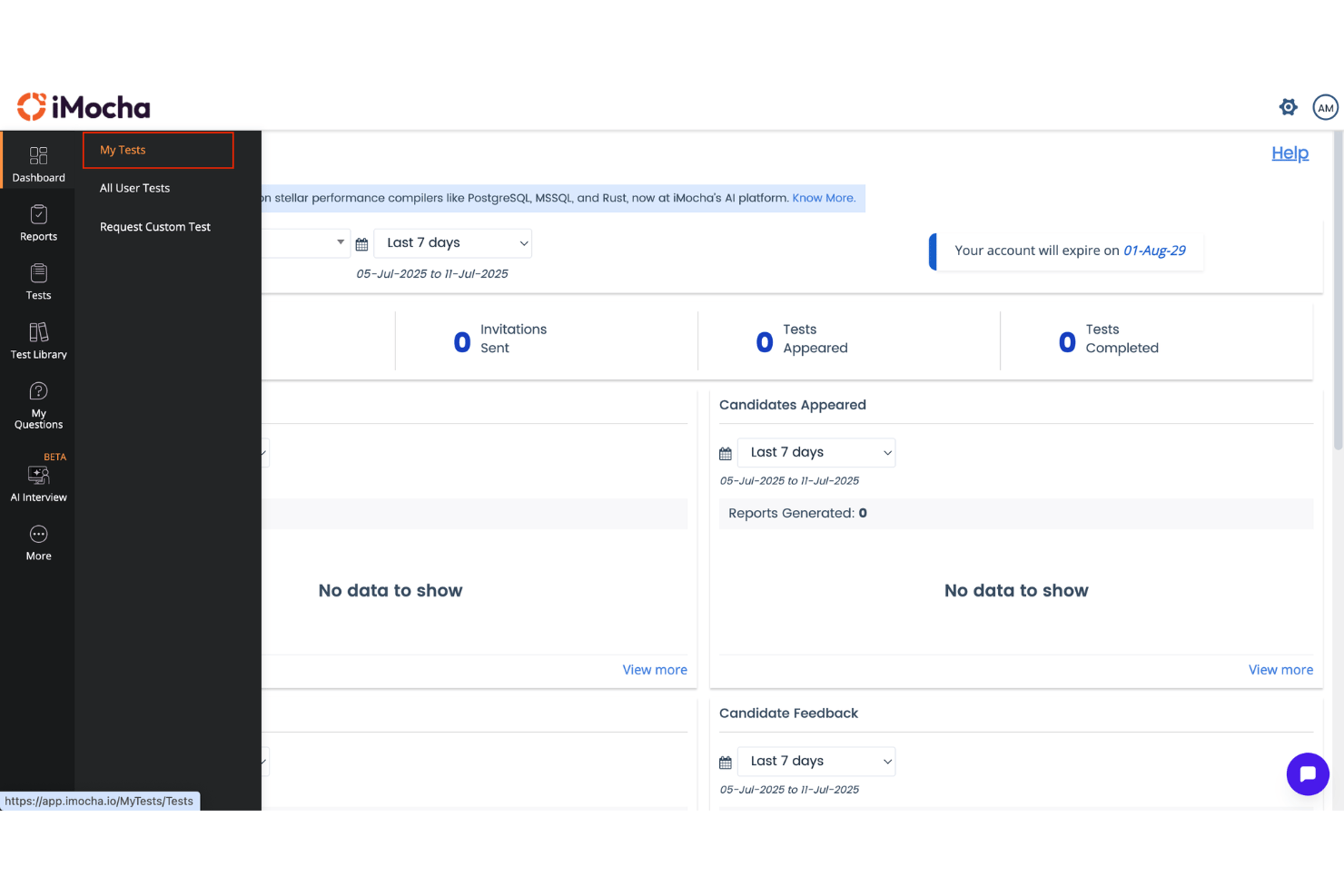Viewport: 1344px width, 896px height.
Task: Click calendar icon in Candidate Feedback panel
Action: (x=725, y=763)
